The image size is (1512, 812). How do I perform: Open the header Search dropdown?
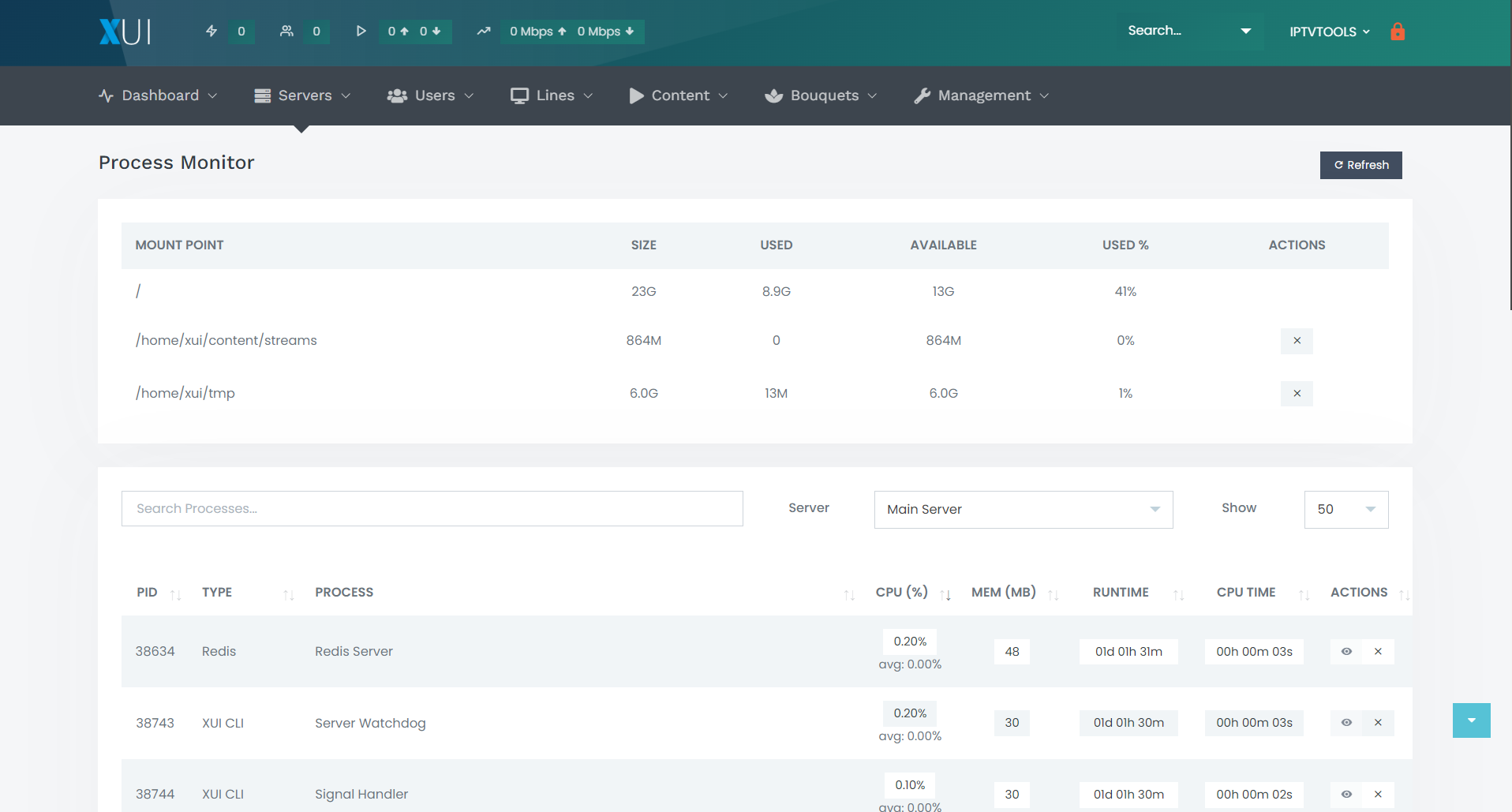click(x=1246, y=32)
